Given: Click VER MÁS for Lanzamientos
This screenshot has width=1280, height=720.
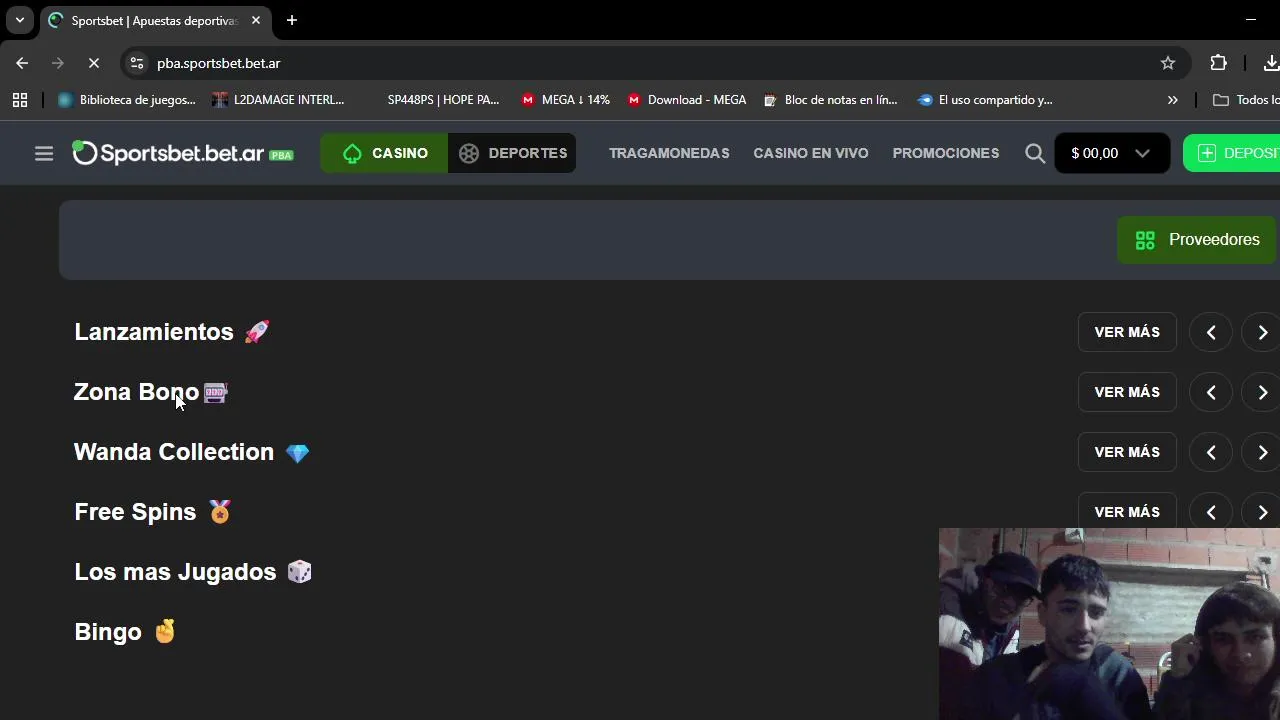Looking at the screenshot, I should tap(1127, 332).
